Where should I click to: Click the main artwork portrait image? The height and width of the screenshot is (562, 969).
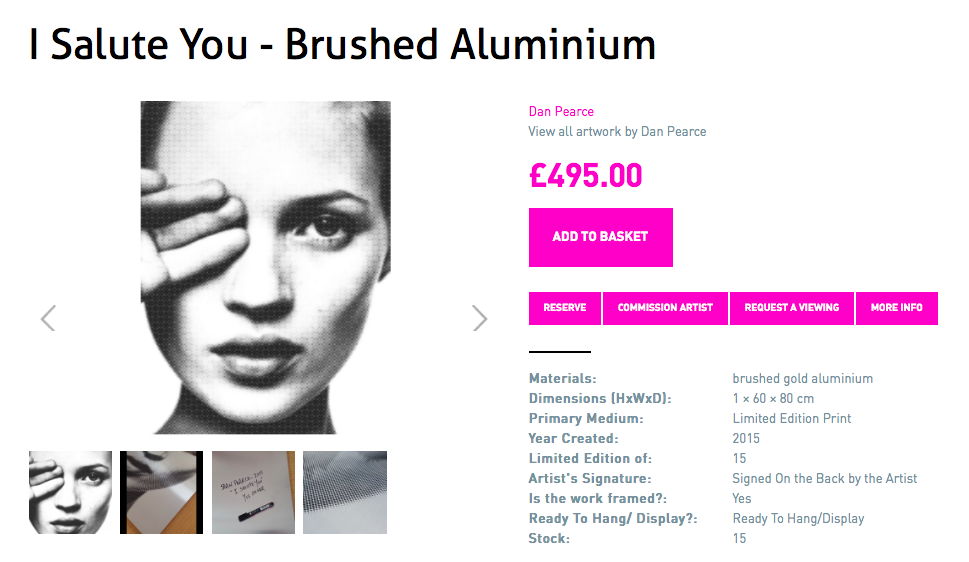point(266,267)
